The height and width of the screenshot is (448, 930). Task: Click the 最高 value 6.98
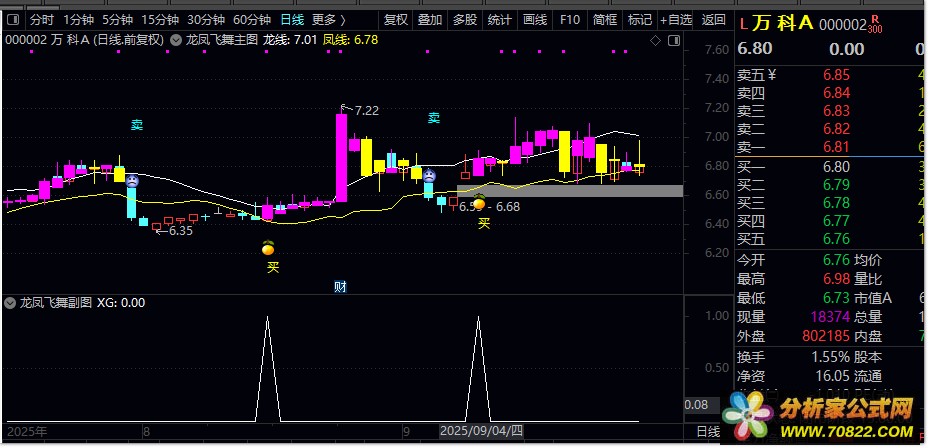tap(836, 279)
